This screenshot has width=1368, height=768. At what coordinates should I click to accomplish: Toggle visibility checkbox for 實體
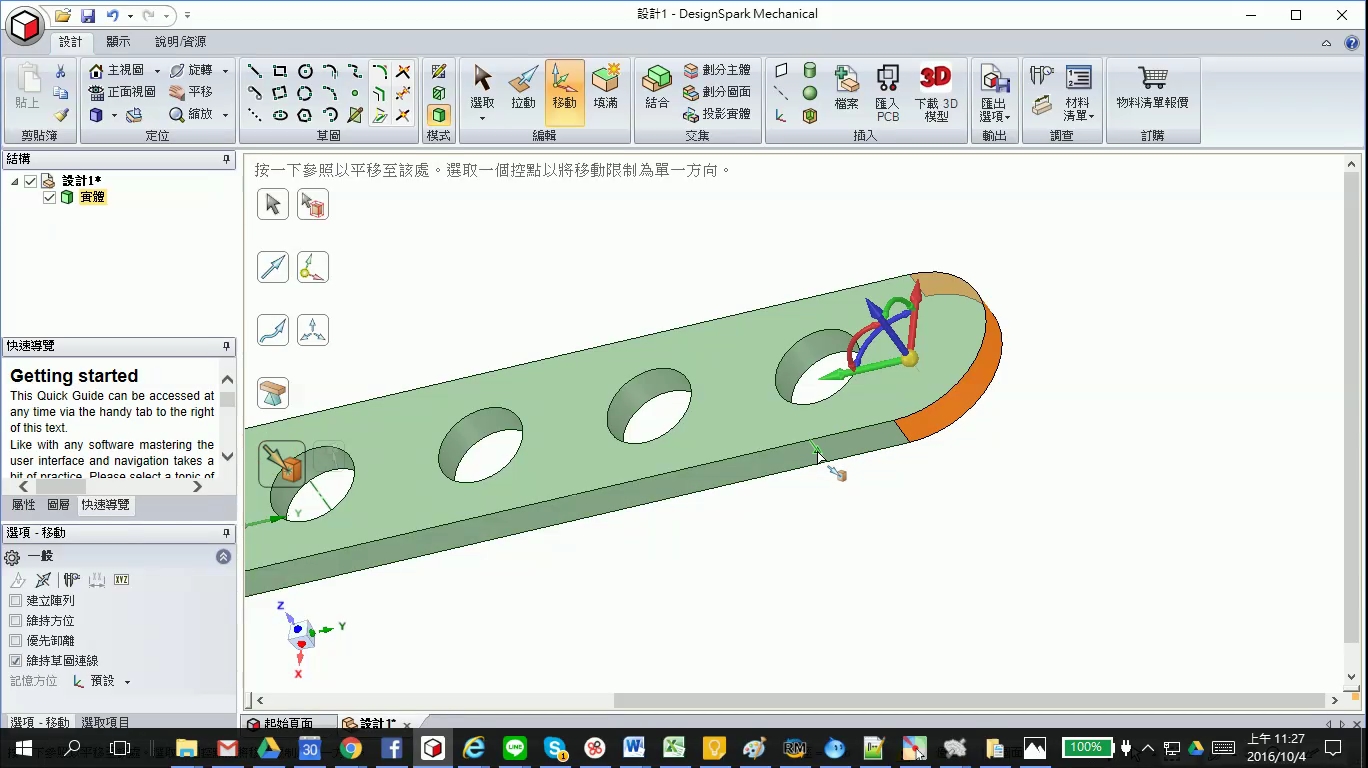pyautogui.click(x=50, y=197)
